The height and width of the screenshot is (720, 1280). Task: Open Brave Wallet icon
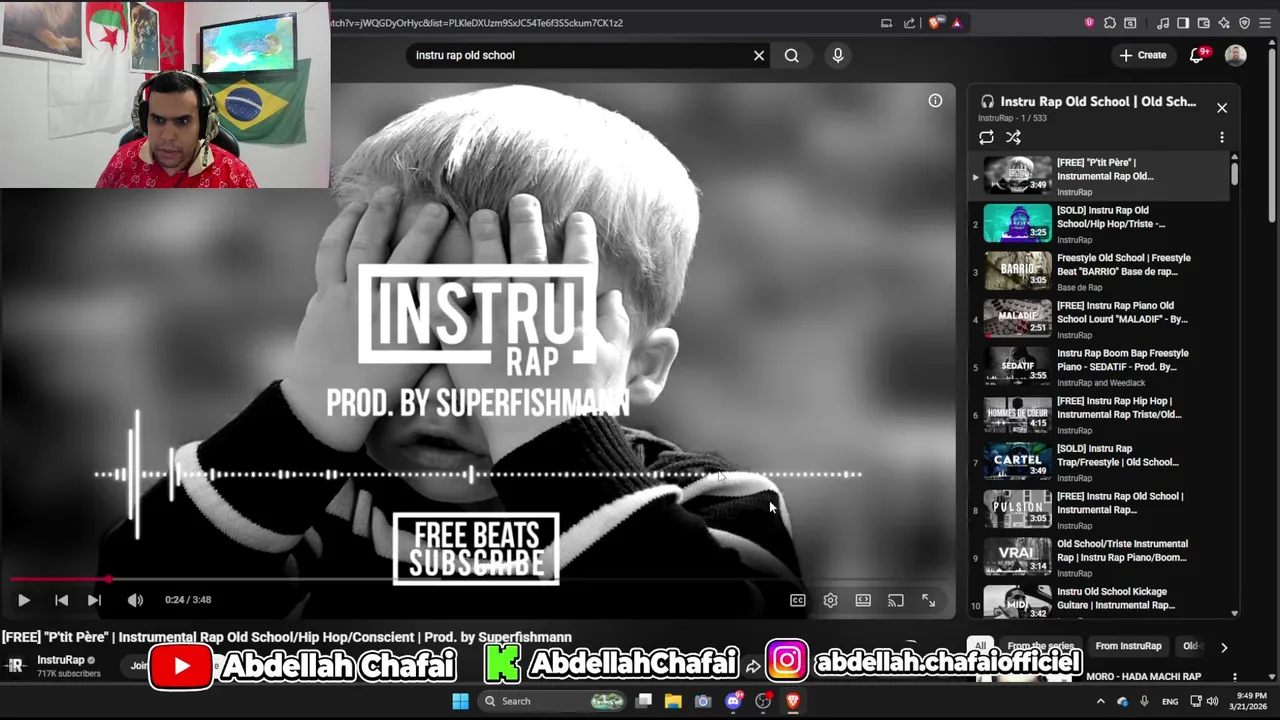[x=1204, y=23]
